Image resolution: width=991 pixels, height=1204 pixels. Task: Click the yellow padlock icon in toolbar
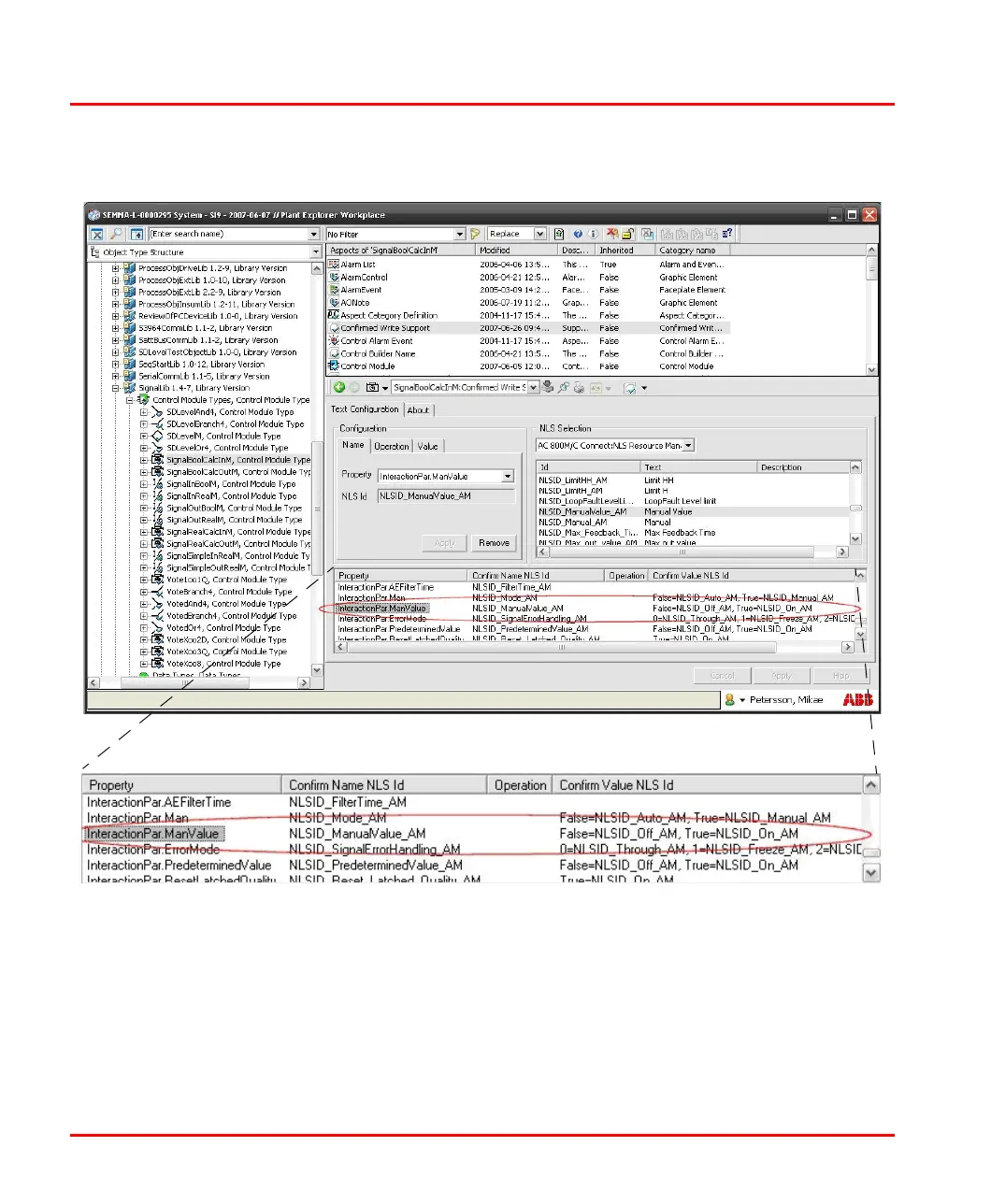[x=628, y=235]
